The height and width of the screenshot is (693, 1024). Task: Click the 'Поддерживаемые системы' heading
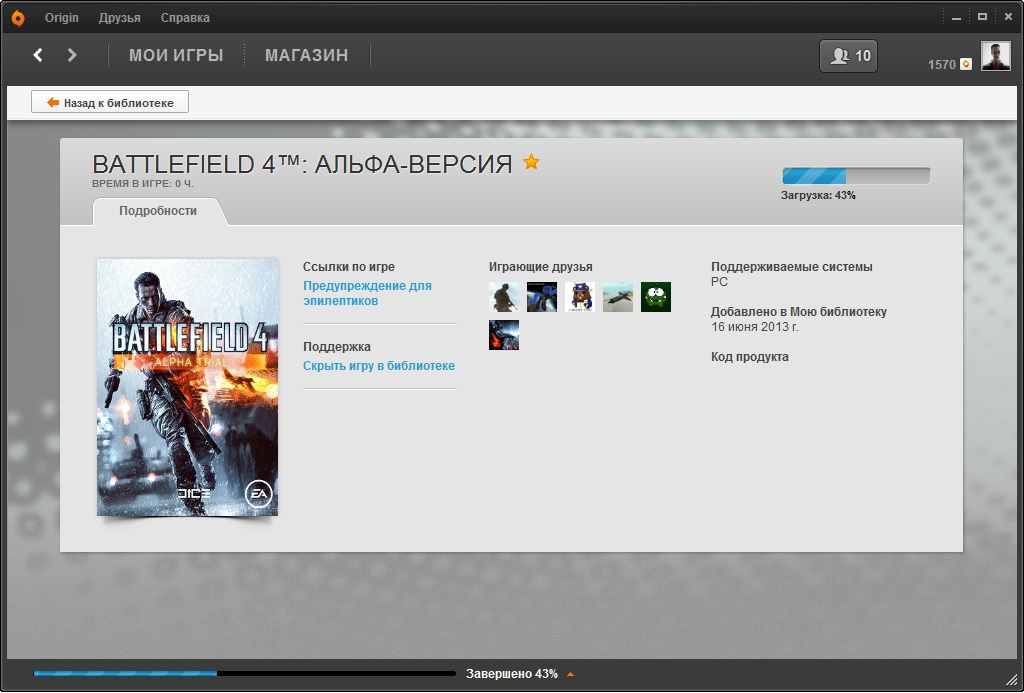pos(792,266)
